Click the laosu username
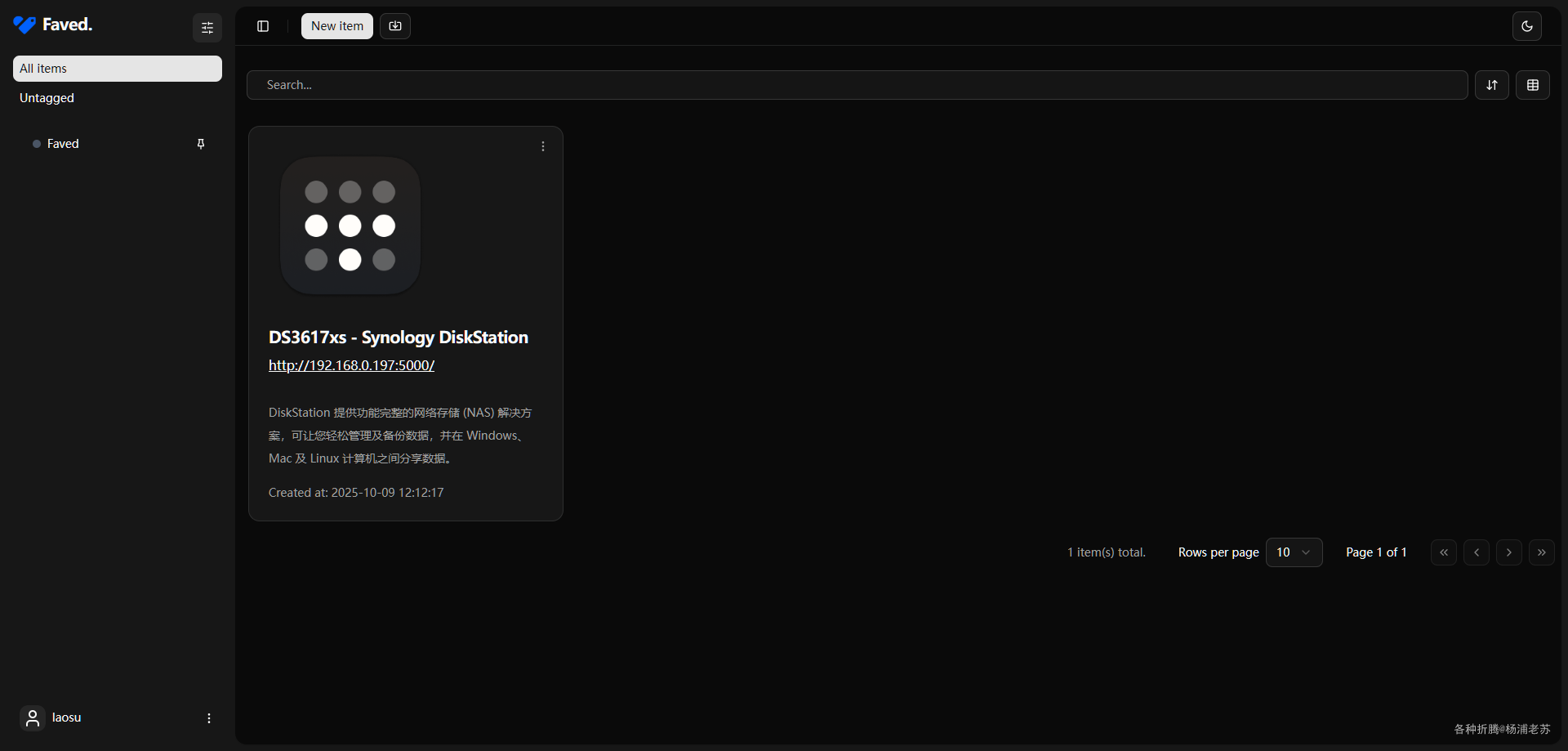This screenshot has width=1568, height=751. 67,717
